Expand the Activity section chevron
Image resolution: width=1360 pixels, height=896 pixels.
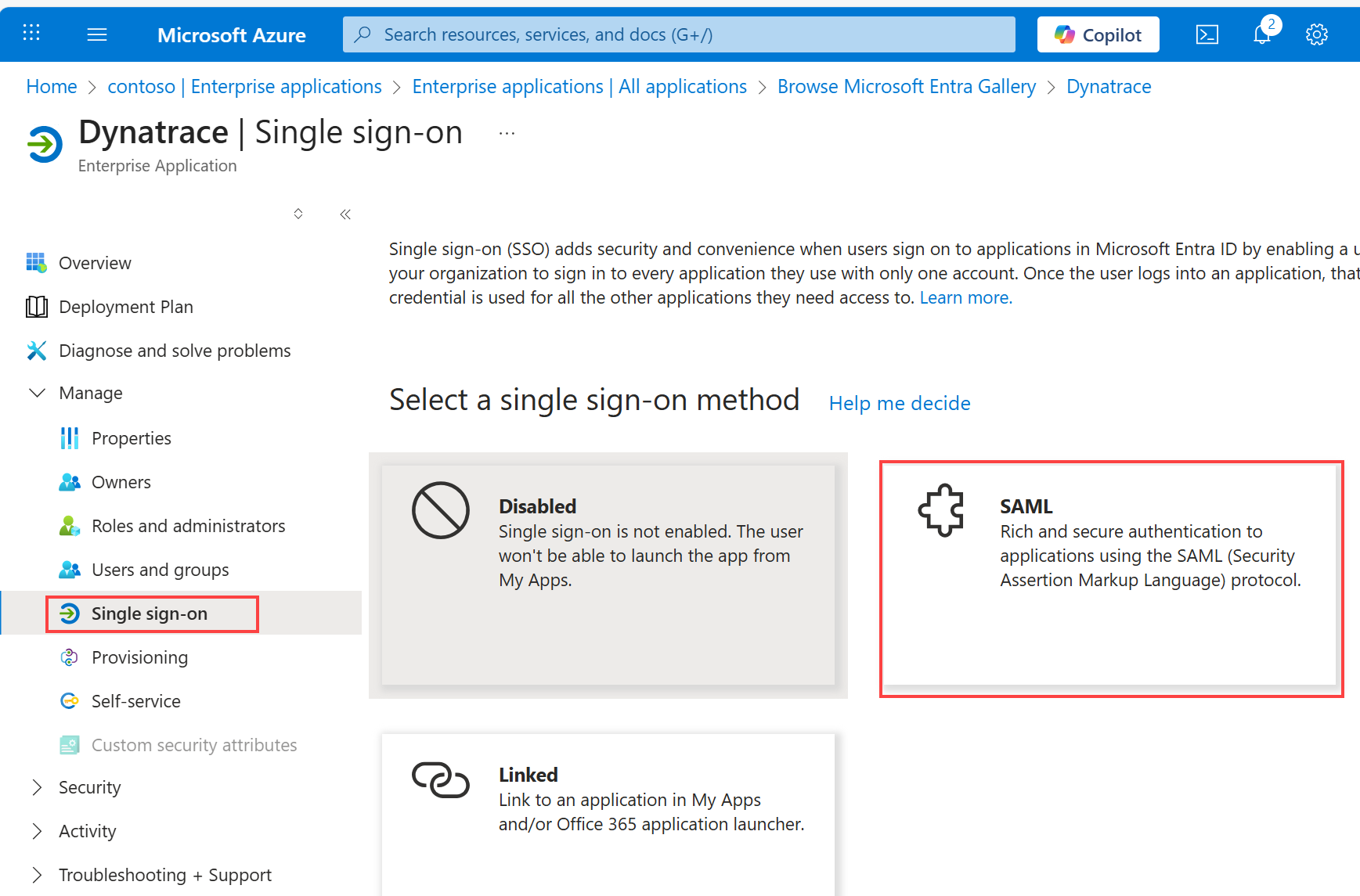pyautogui.click(x=37, y=831)
